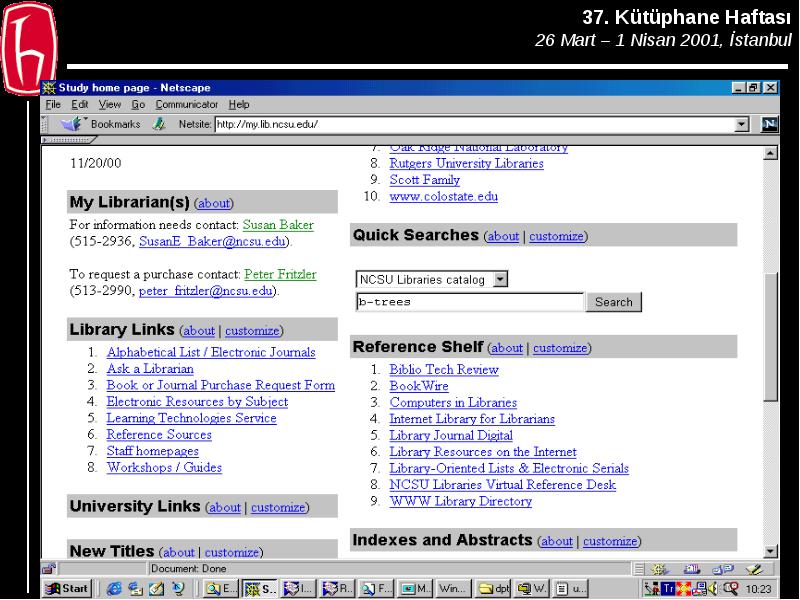
Task: Click the scrollbar down arrow
Action: [x=770, y=551]
